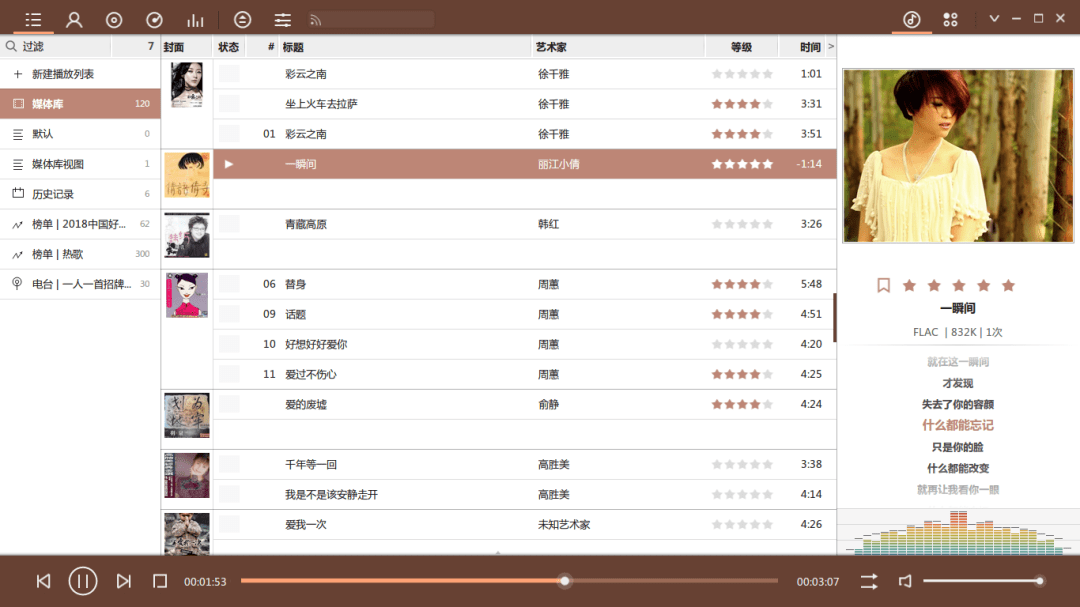This screenshot has width=1080, height=607.
Task: Click the streaming icon beside the search box
Action: [x=318, y=18]
